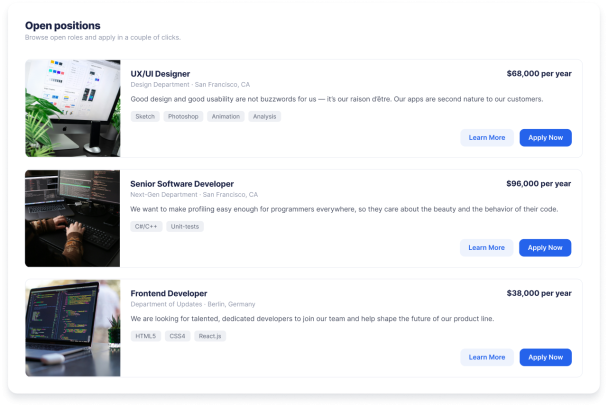
Task: Select the Sketch skill tag
Action: (145, 117)
